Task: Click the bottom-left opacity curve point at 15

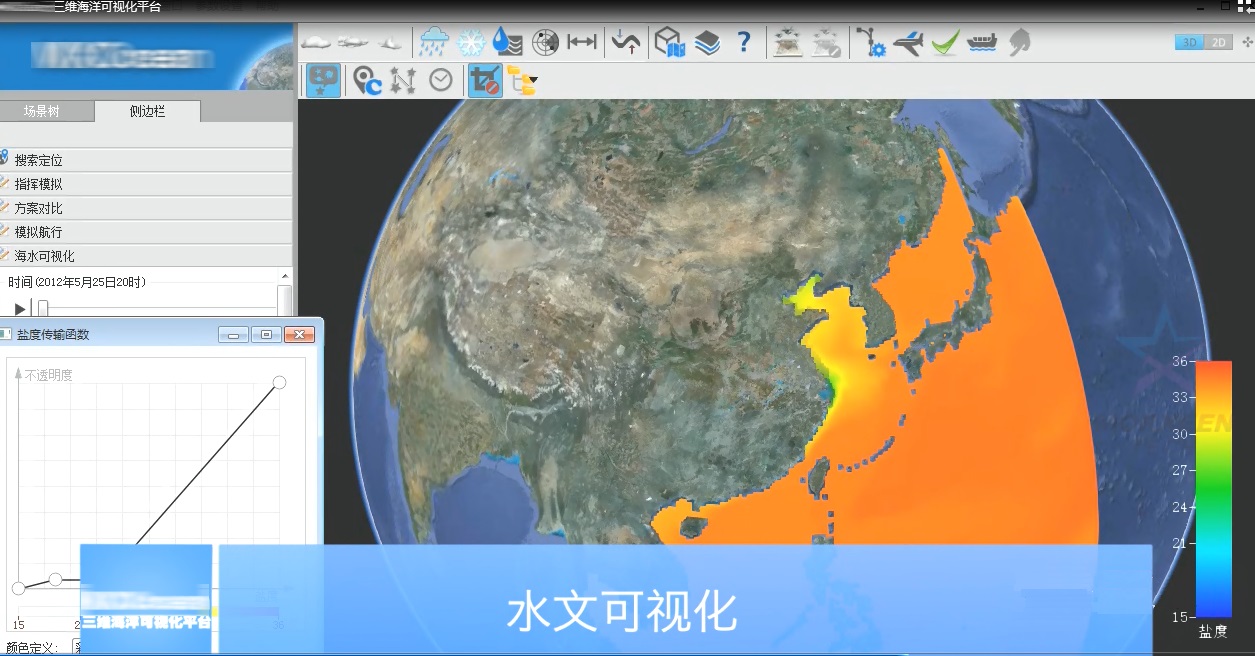Action: click(18, 588)
